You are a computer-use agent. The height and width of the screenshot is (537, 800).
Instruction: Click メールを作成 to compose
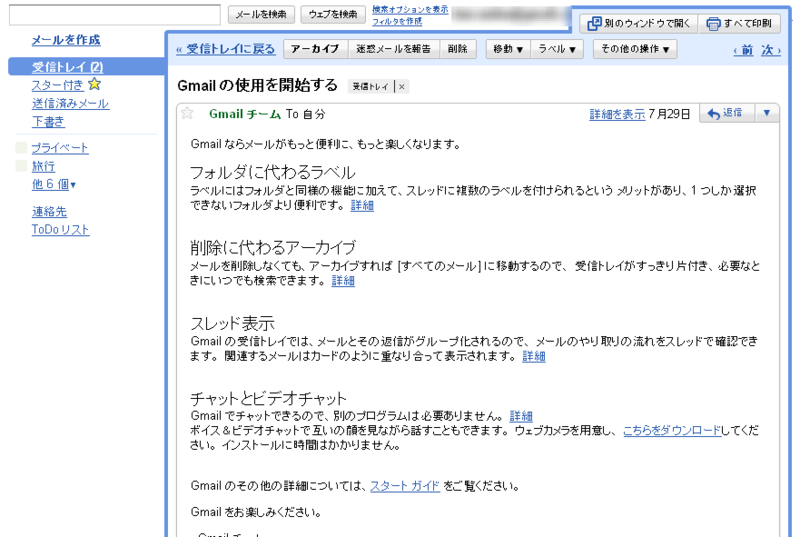point(66,40)
